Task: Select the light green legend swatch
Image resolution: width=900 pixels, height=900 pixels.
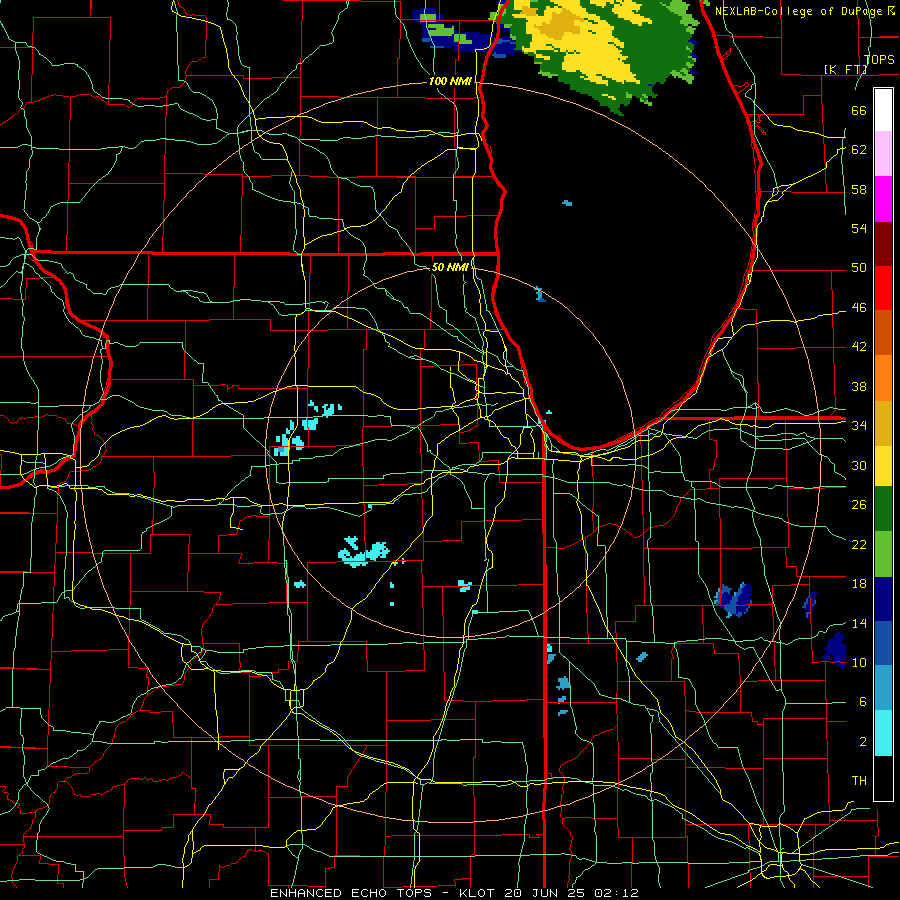Action: click(883, 554)
